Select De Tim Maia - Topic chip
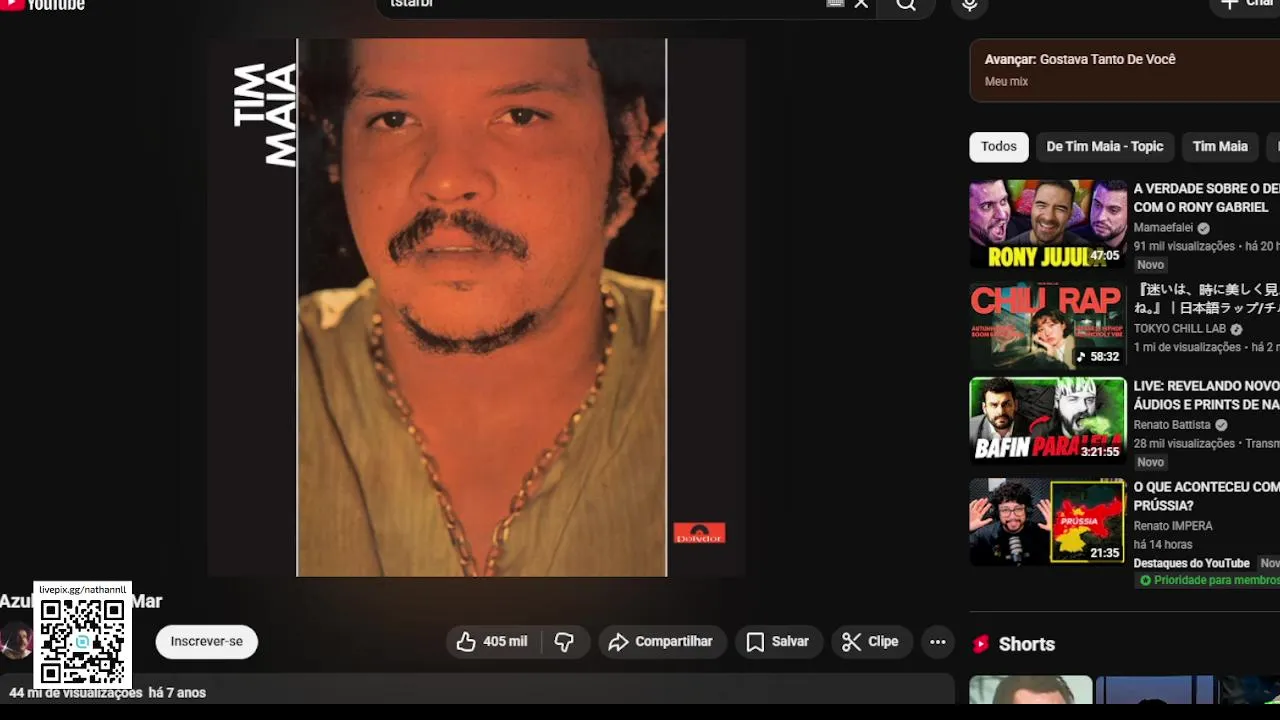The width and height of the screenshot is (1280, 720). (1104, 146)
